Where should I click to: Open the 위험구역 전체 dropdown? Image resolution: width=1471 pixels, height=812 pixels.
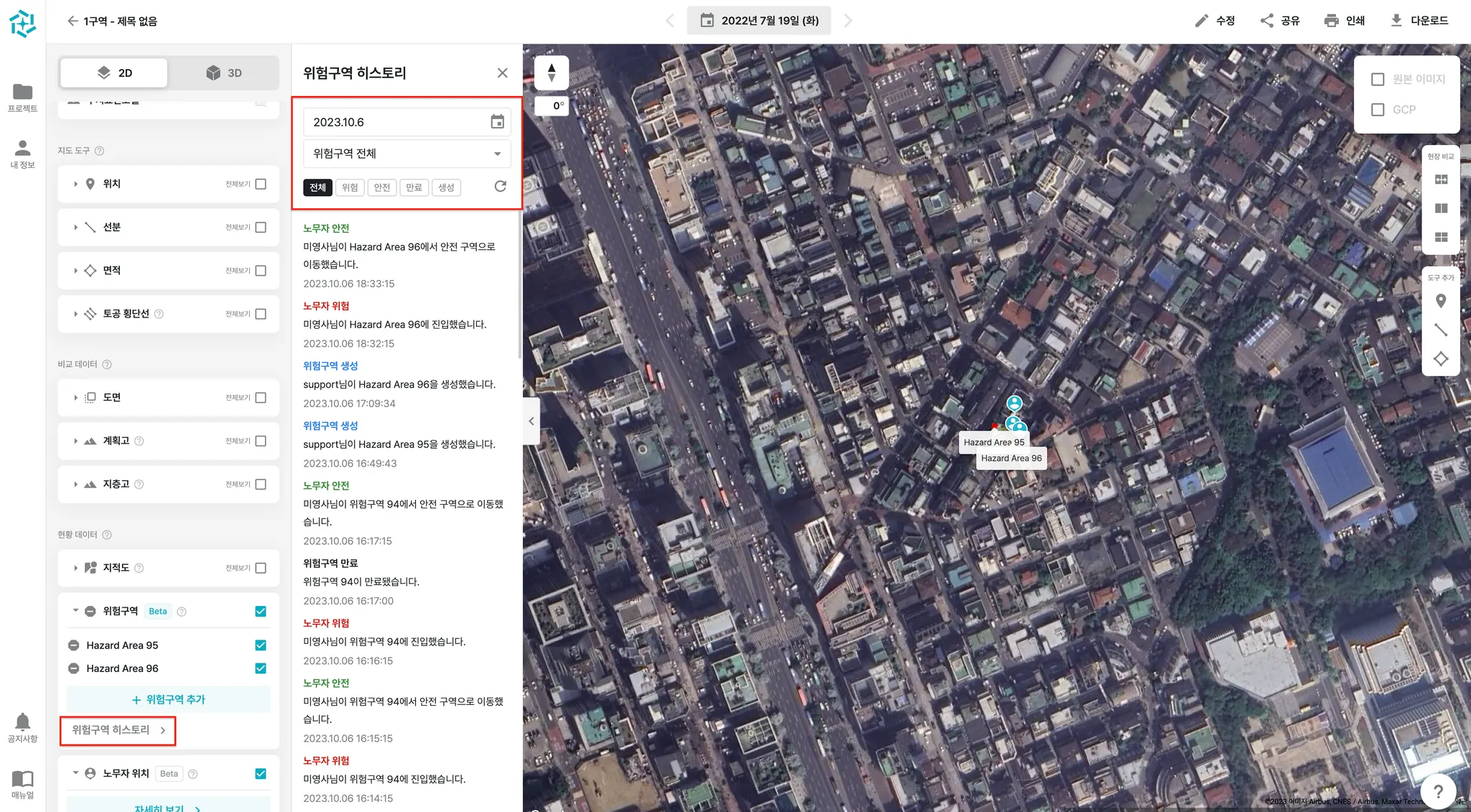pos(407,154)
